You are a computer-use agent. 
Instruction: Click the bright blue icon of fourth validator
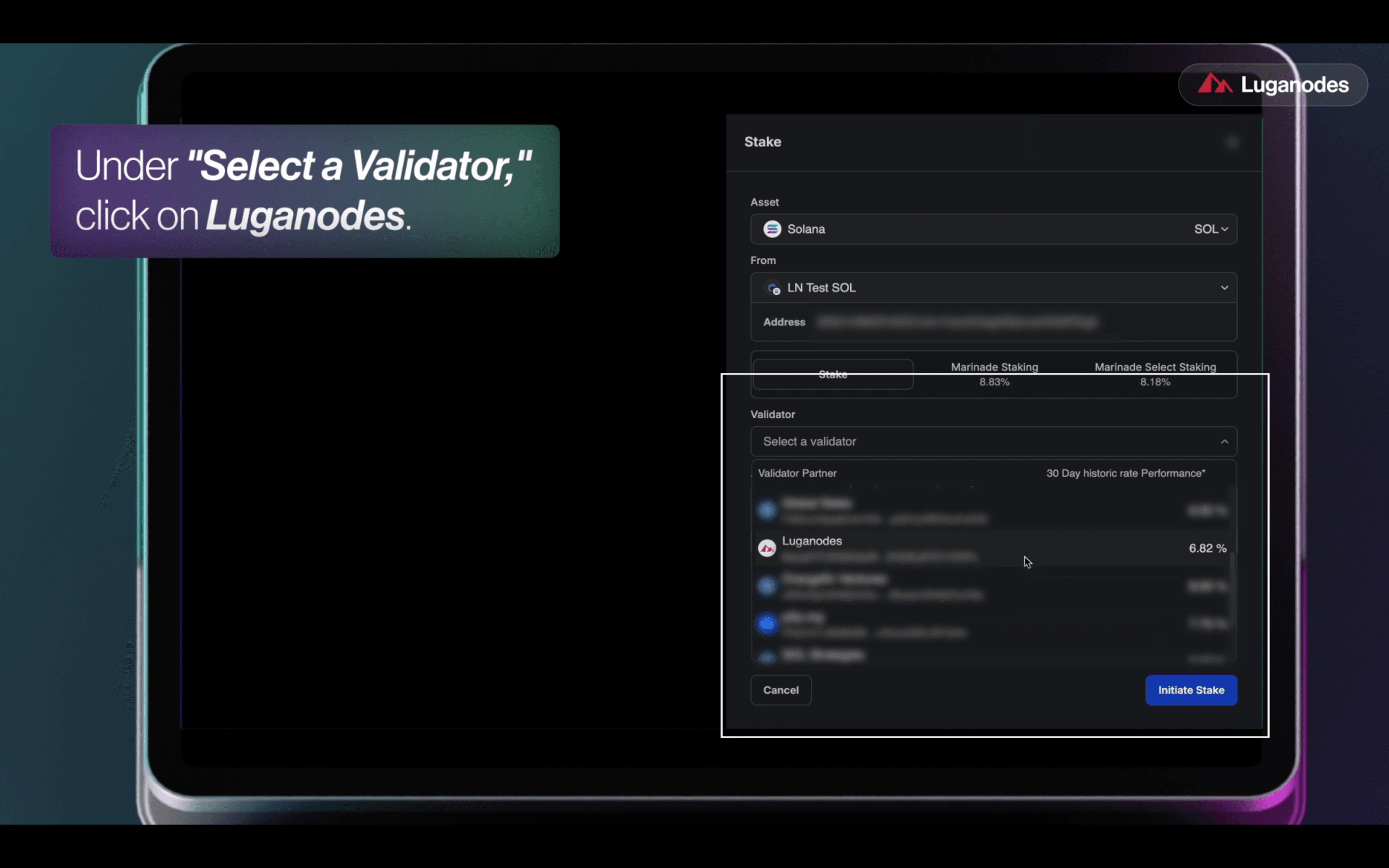(767, 624)
